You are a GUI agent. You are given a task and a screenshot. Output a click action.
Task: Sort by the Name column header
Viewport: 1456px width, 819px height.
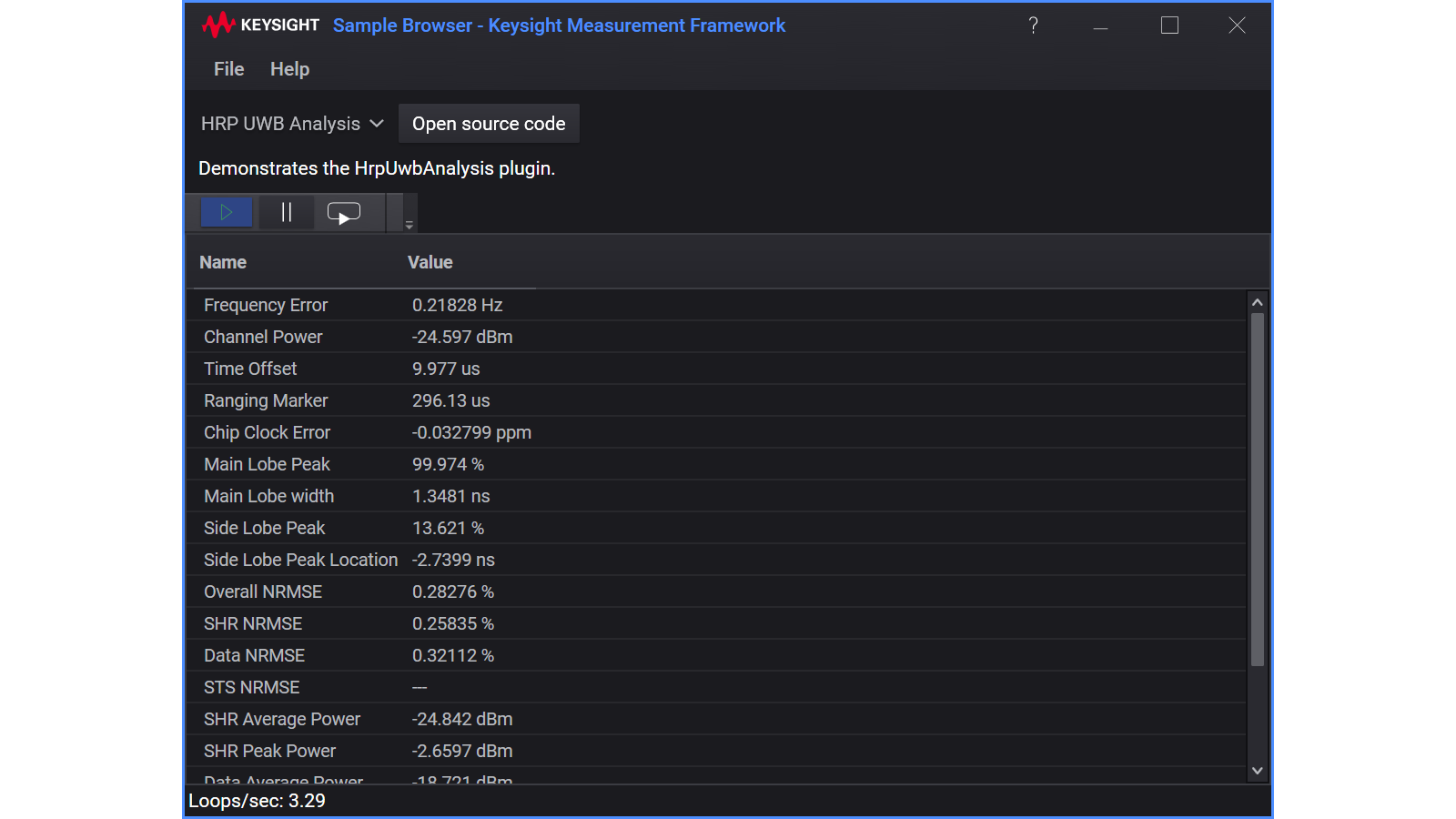(223, 262)
